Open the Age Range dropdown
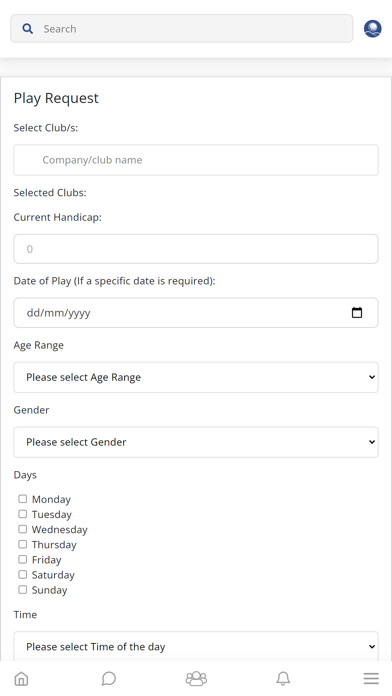392x696 pixels. (196, 377)
